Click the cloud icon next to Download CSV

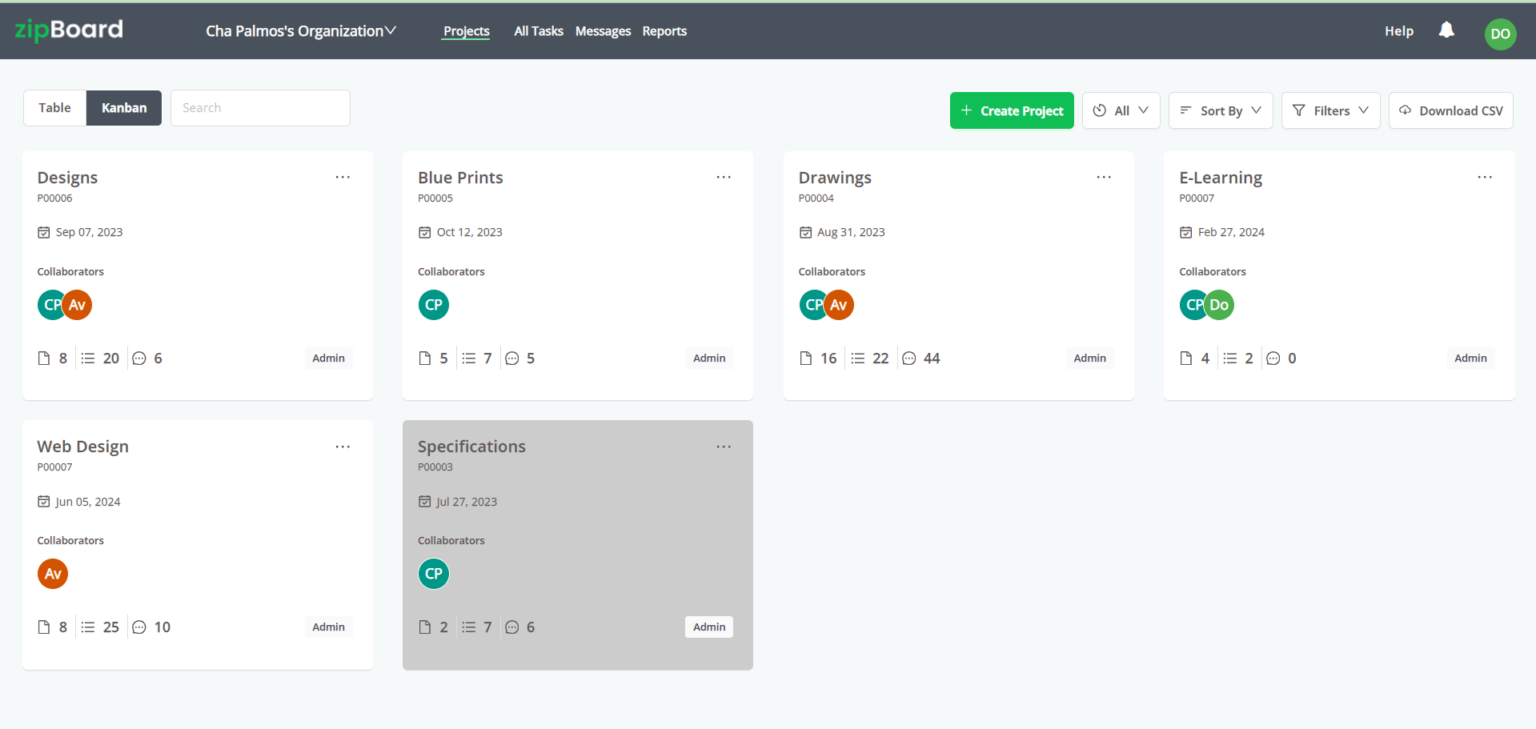point(1406,110)
